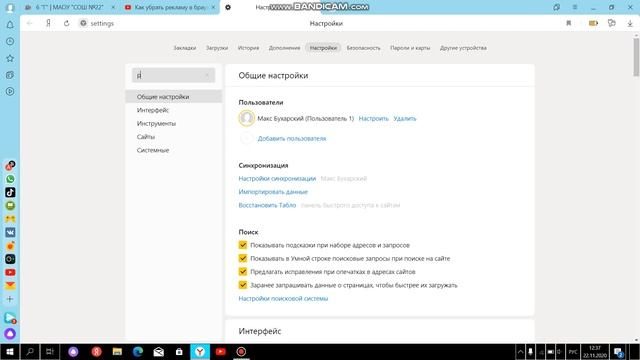Open VK from the sidebar
Viewport: 640px width, 360px height.
pyautogui.click(x=10, y=232)
